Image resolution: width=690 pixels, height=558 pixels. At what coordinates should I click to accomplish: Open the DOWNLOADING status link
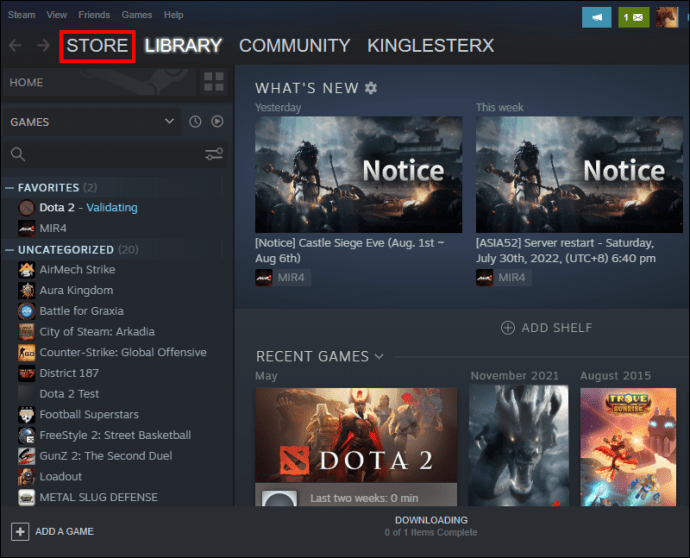pyautogui.click(x=431, y=520)
